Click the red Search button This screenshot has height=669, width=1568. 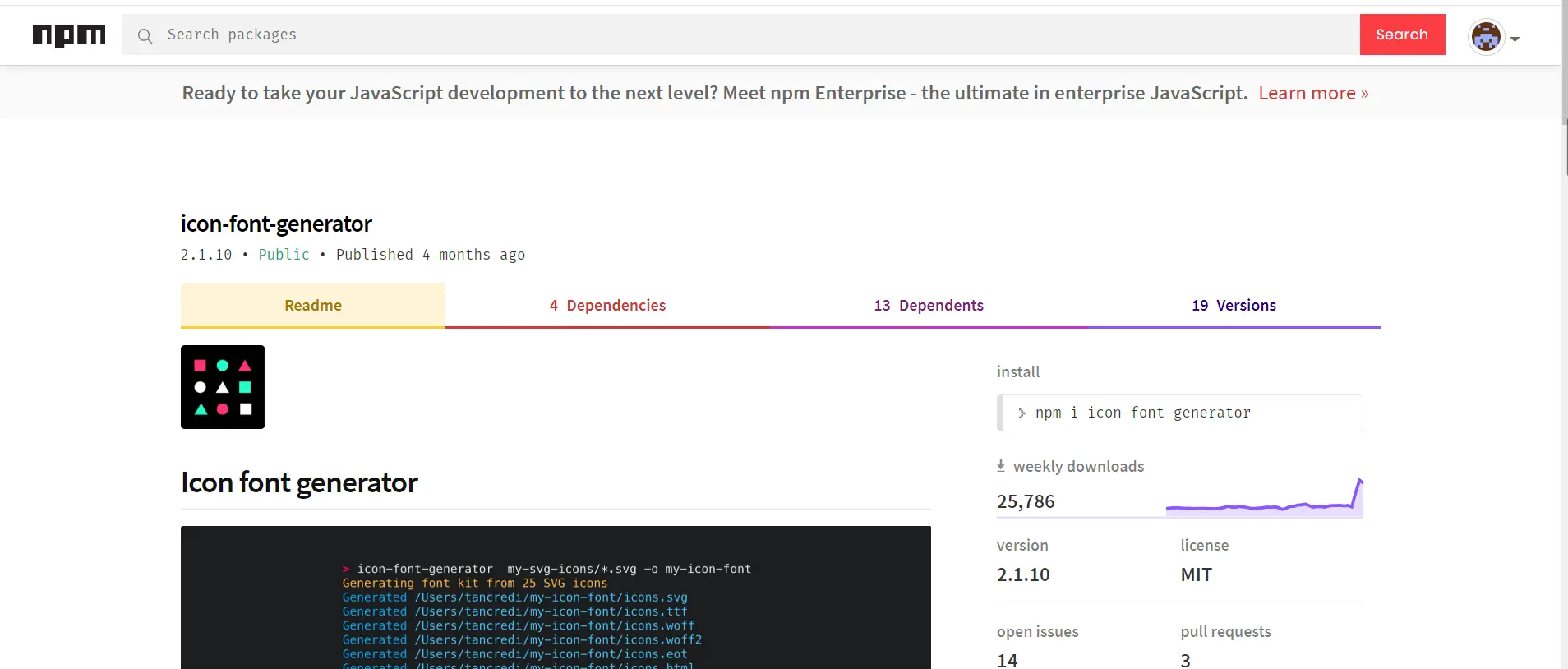click(x=1402, y=35)
